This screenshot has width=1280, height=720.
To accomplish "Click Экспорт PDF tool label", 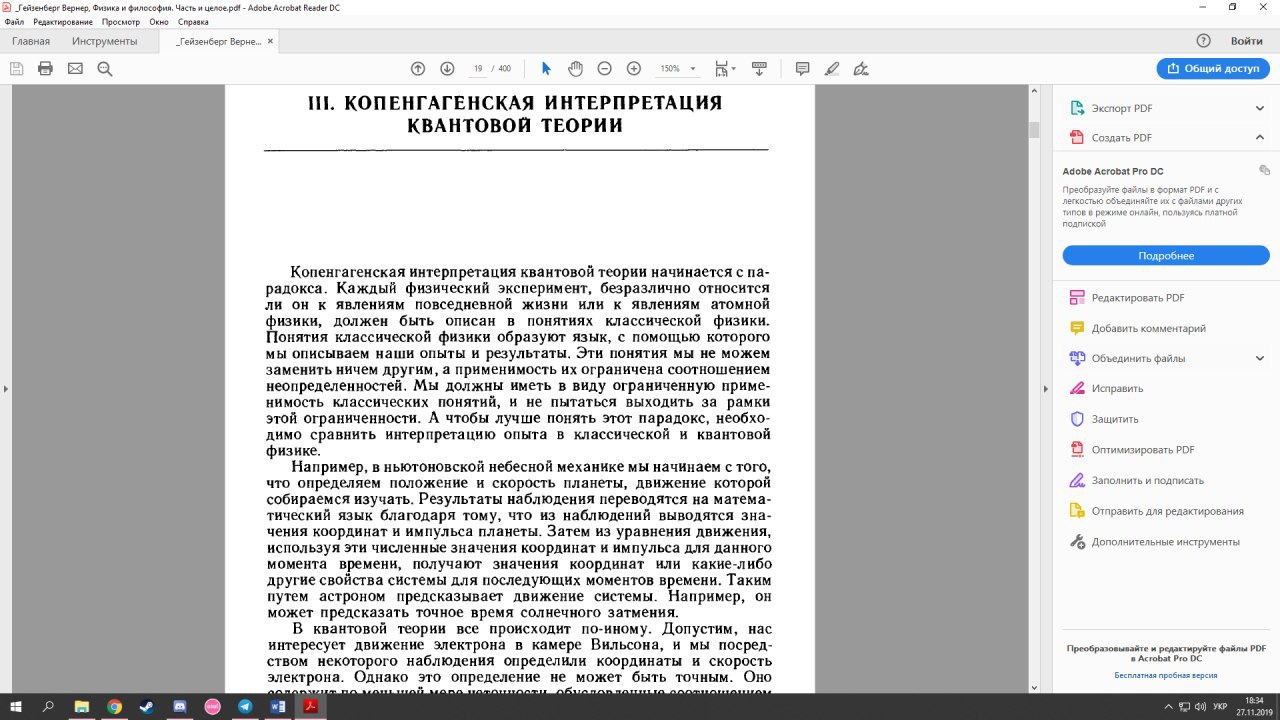I will click(1122, 108).
